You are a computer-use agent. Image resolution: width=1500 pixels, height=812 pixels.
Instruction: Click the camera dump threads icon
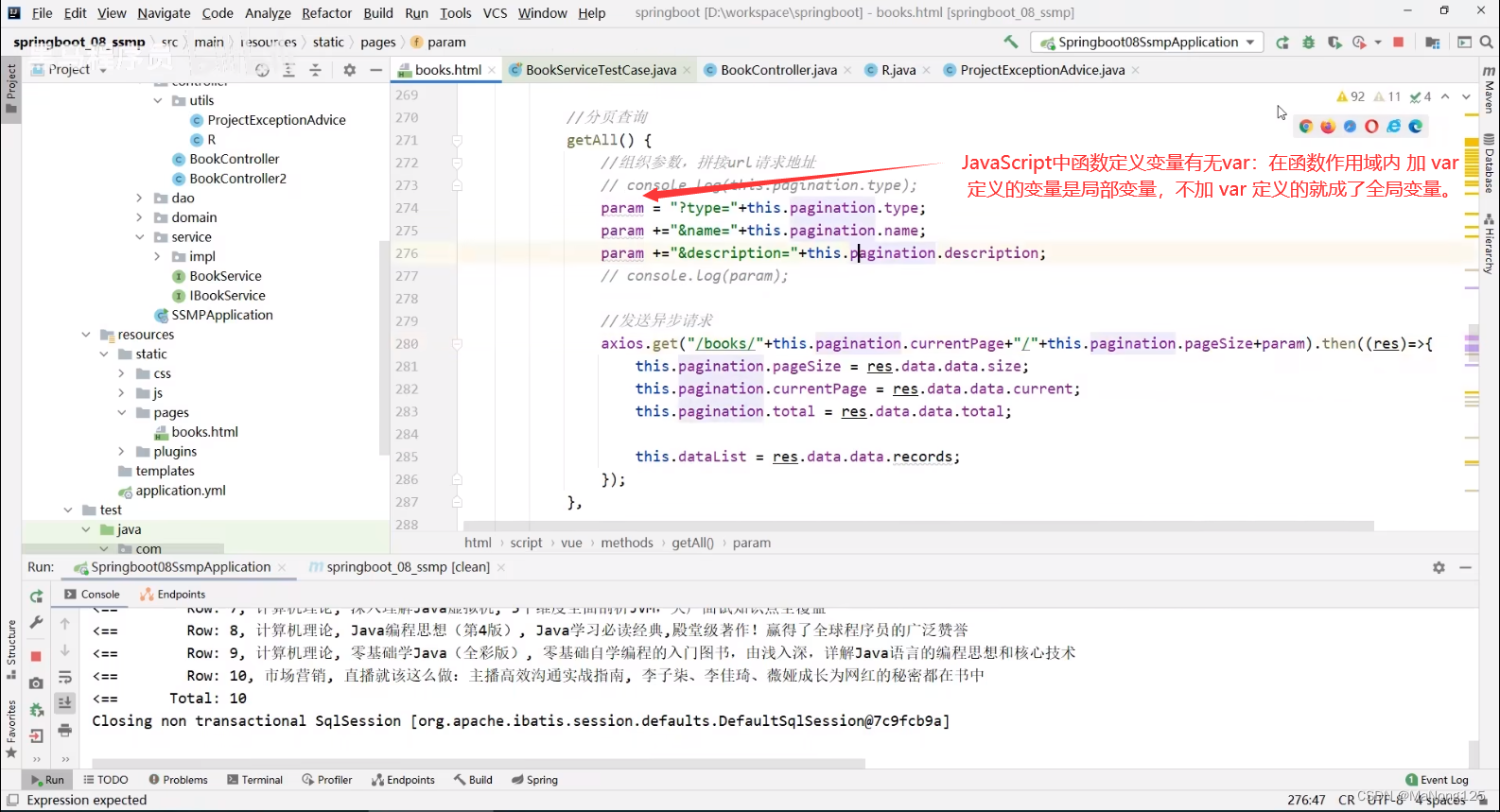36,682
